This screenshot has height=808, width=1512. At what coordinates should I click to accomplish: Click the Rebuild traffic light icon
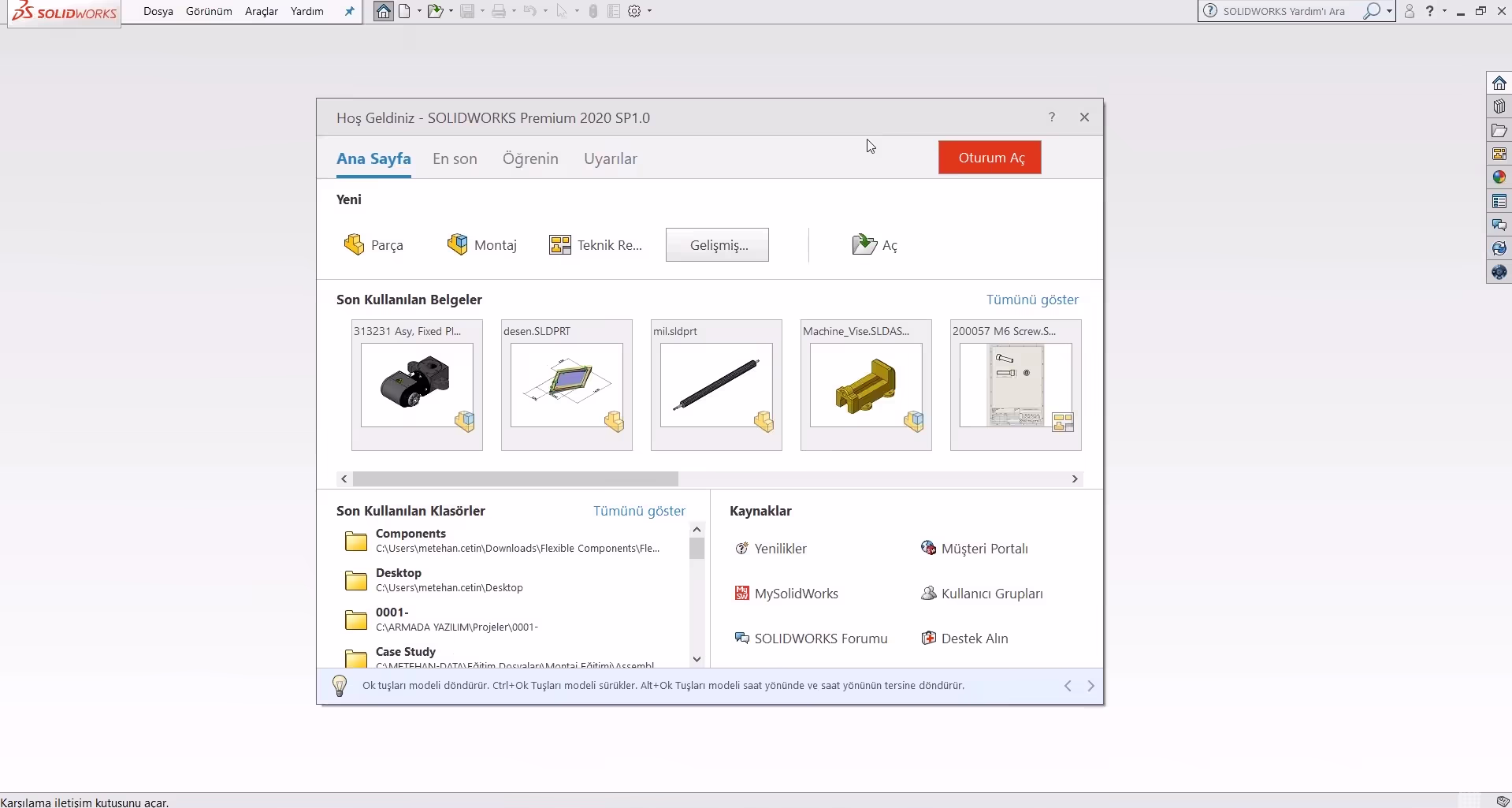[x=593, y=11]
